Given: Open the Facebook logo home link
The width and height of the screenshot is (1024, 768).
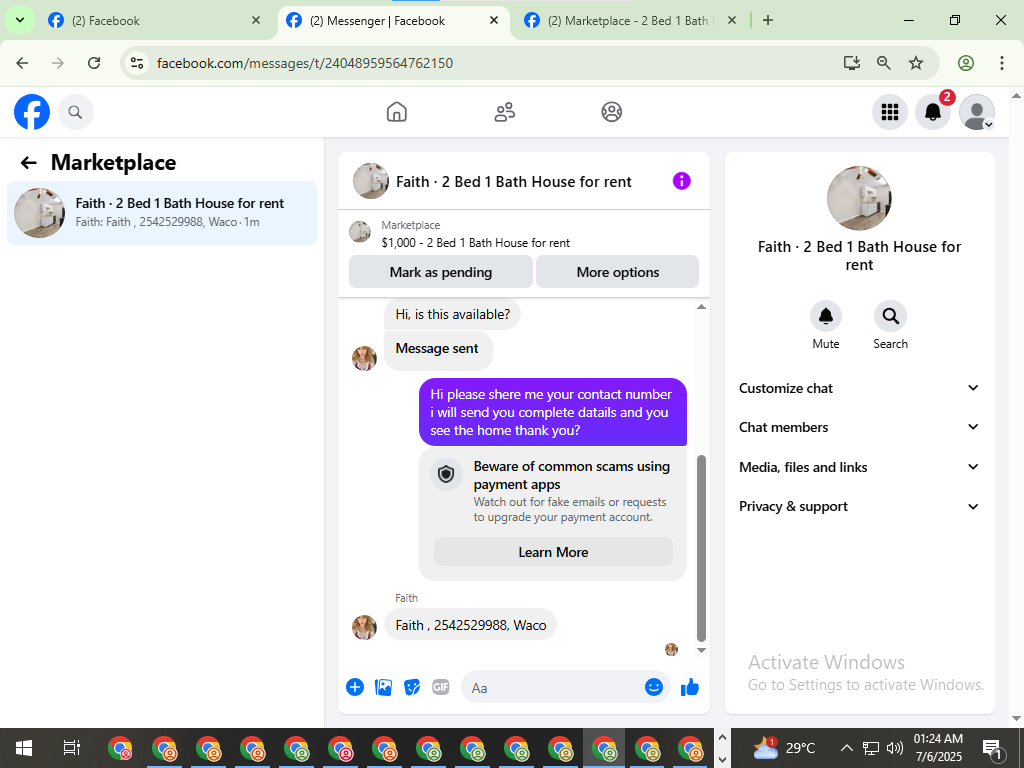Looking at the screenshot, I should [32, 112].
